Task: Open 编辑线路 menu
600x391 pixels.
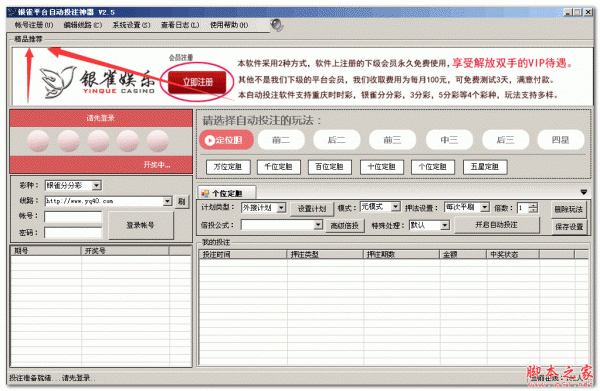Action: tap(83, 25)
